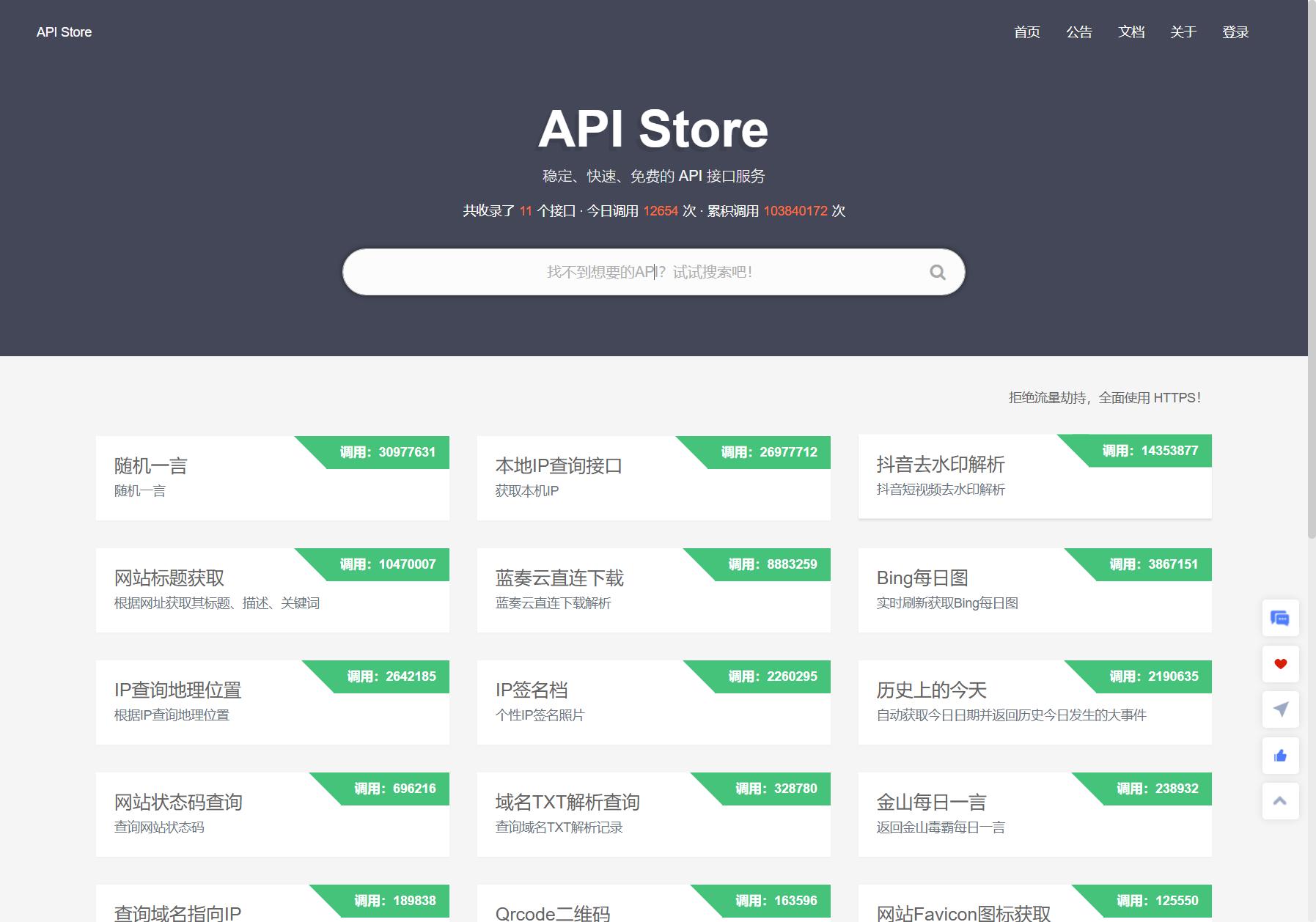Click today's calls number 12654

pos(661,211)
